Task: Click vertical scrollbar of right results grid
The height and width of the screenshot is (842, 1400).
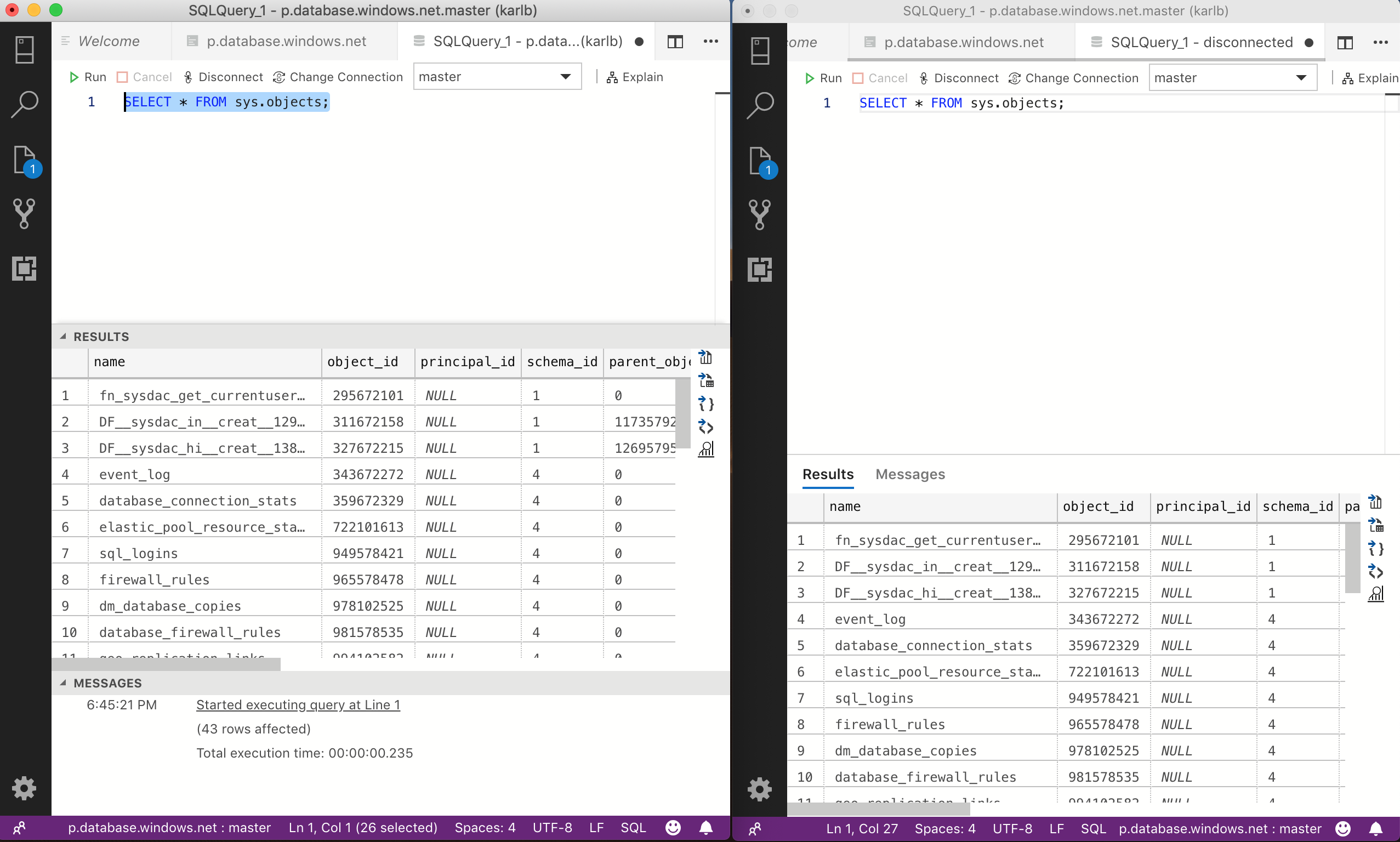Action: [1353, 558]
